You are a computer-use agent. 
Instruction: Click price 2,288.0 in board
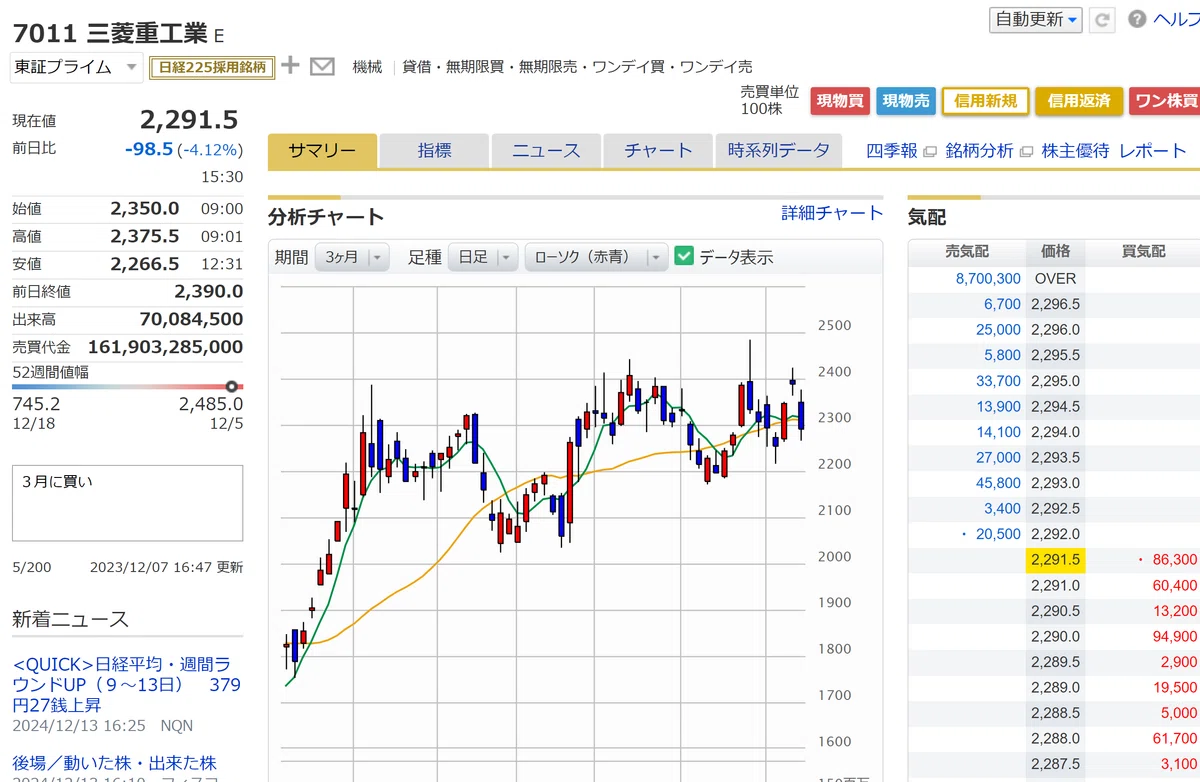(x=1056, y=739)
